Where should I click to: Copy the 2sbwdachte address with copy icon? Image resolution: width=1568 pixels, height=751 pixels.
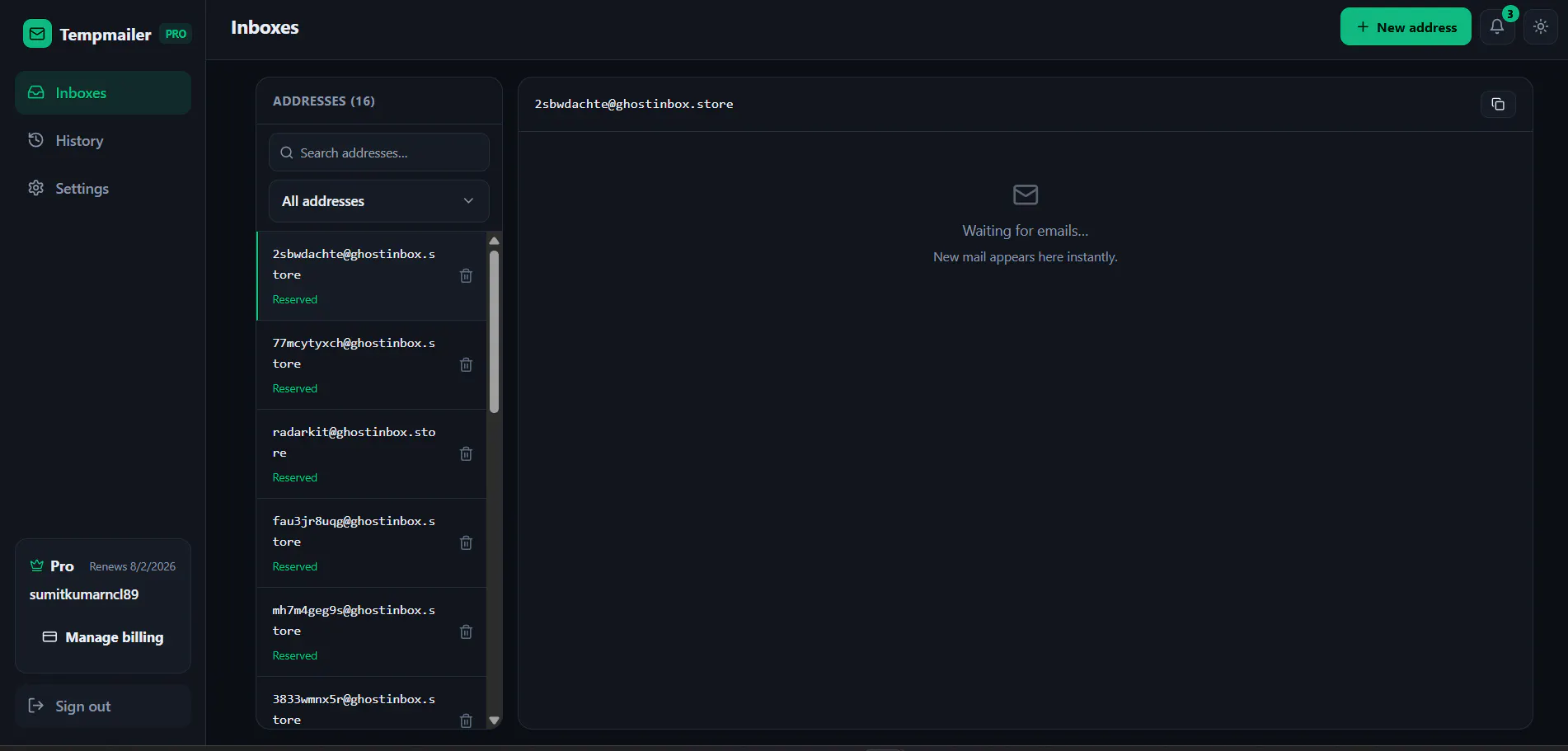pos(1498,104)
